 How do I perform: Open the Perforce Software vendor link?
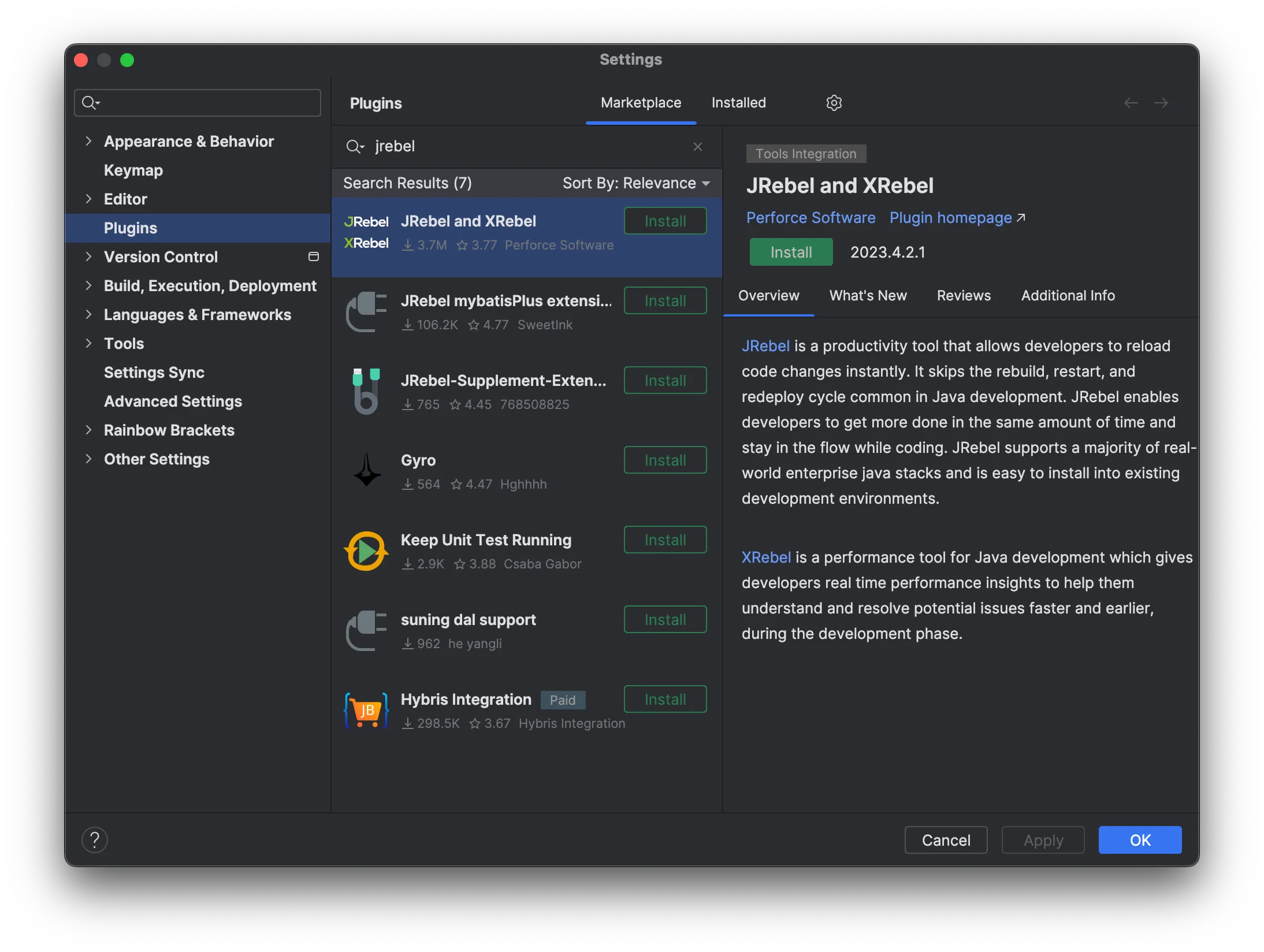coord(811,218)
